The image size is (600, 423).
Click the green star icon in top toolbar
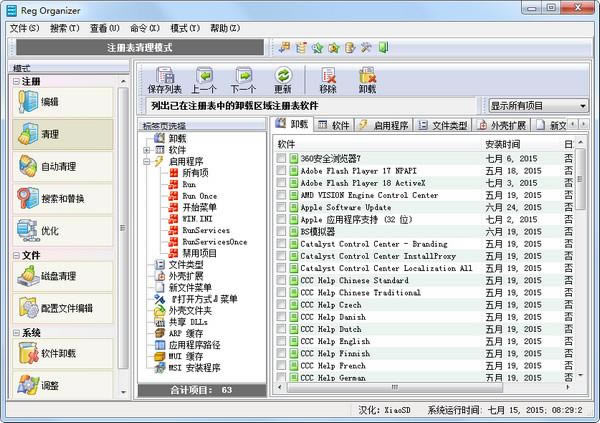tap(317, 47)
